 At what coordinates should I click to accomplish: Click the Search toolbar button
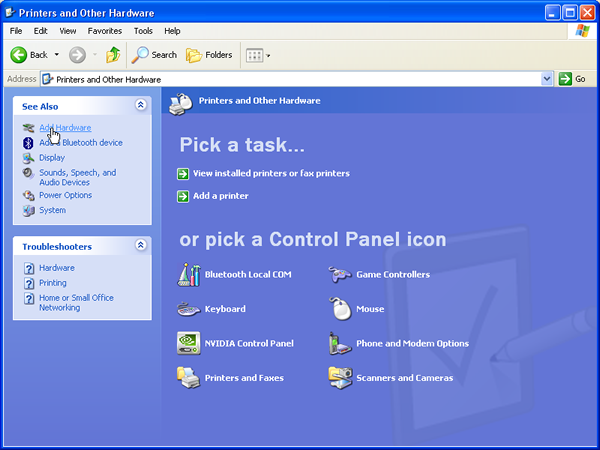pyautogui.click(x=155, y=55)
